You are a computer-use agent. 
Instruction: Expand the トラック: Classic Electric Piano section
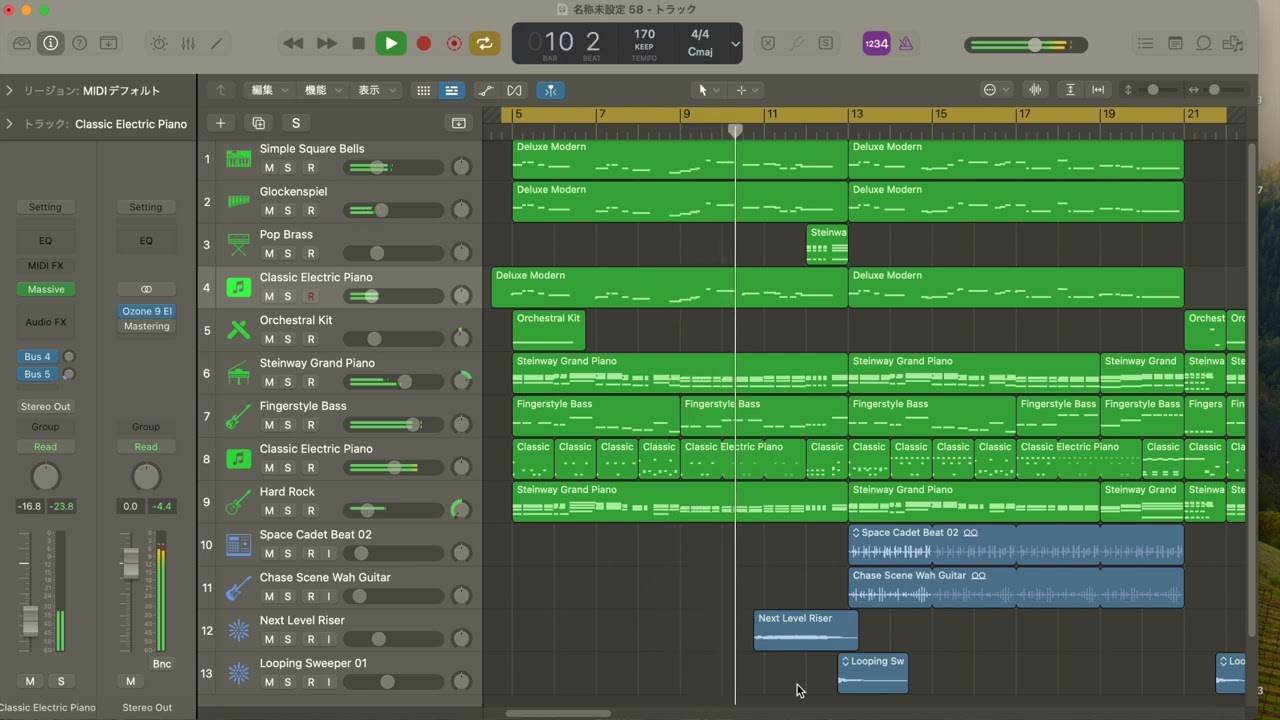click(9, 124)
